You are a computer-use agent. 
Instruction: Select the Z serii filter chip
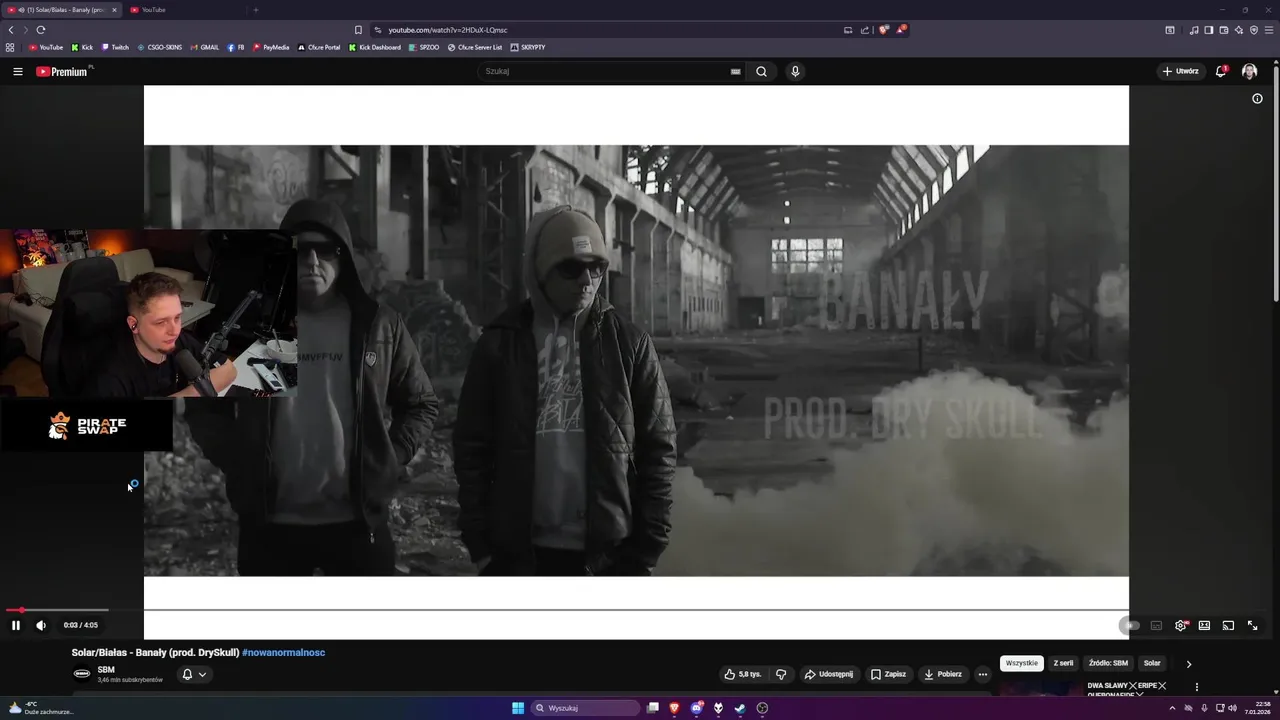[x=1063, y=663]
